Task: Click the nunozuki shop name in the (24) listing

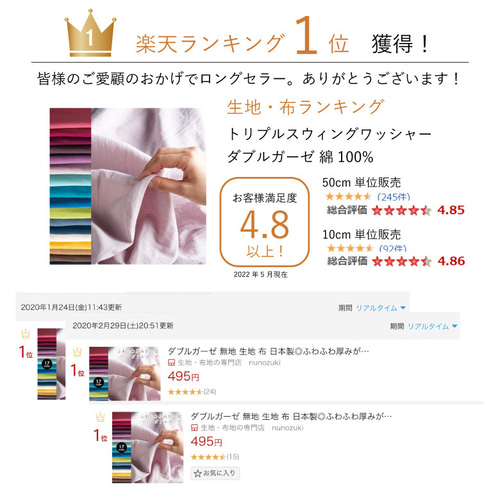Action: (265, 363)
